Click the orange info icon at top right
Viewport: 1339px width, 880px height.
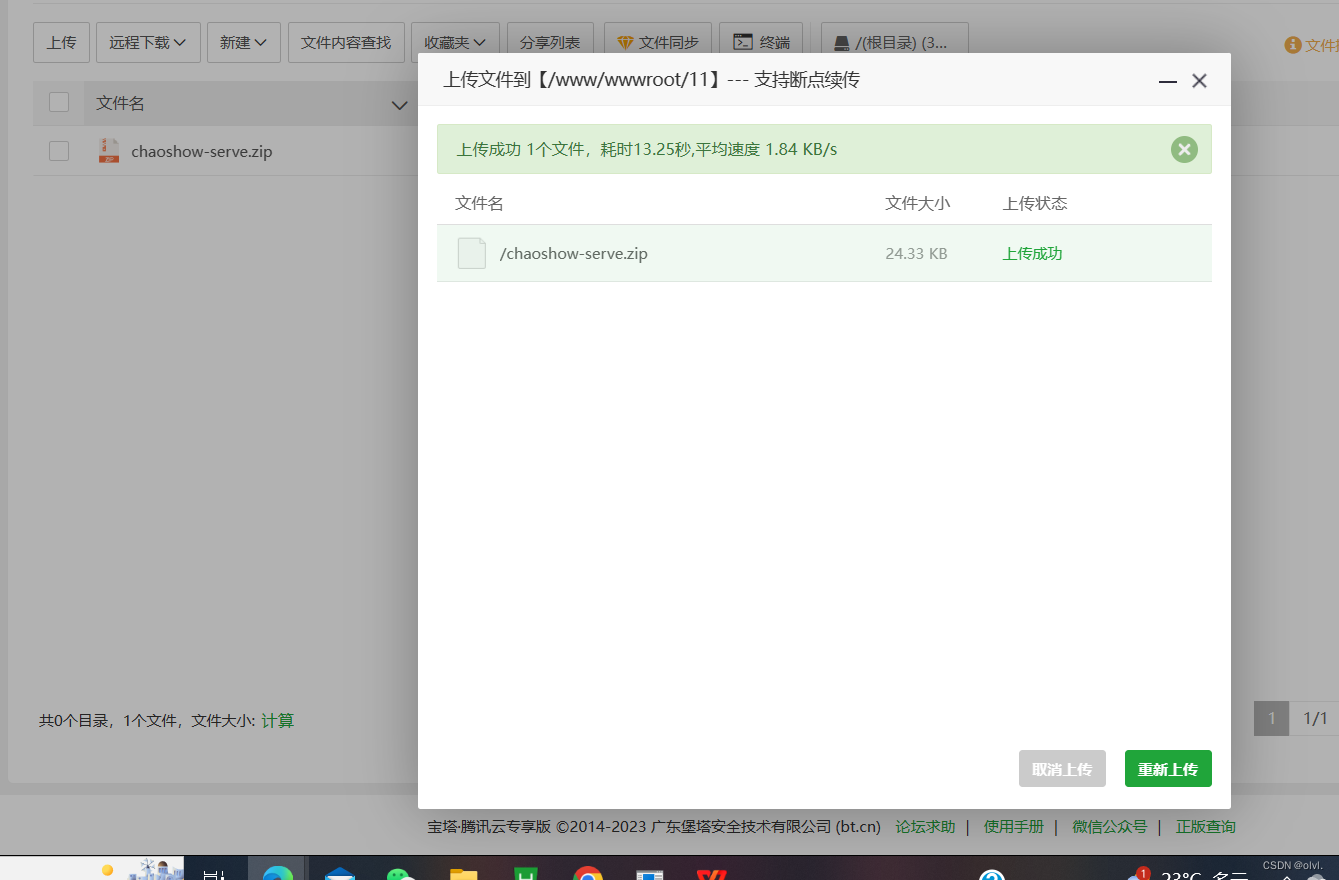[x=1293, y=45]
